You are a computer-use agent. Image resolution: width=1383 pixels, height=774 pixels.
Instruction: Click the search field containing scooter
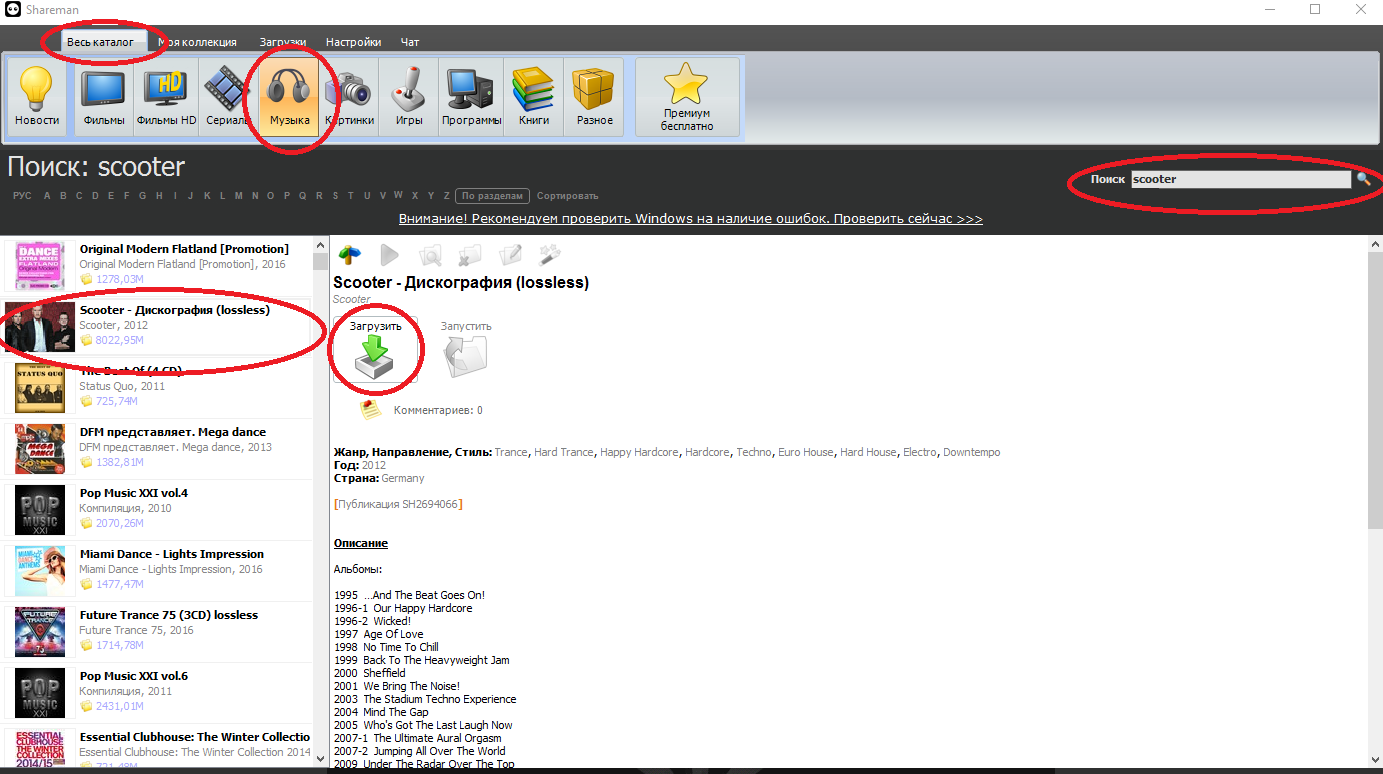1241,179
